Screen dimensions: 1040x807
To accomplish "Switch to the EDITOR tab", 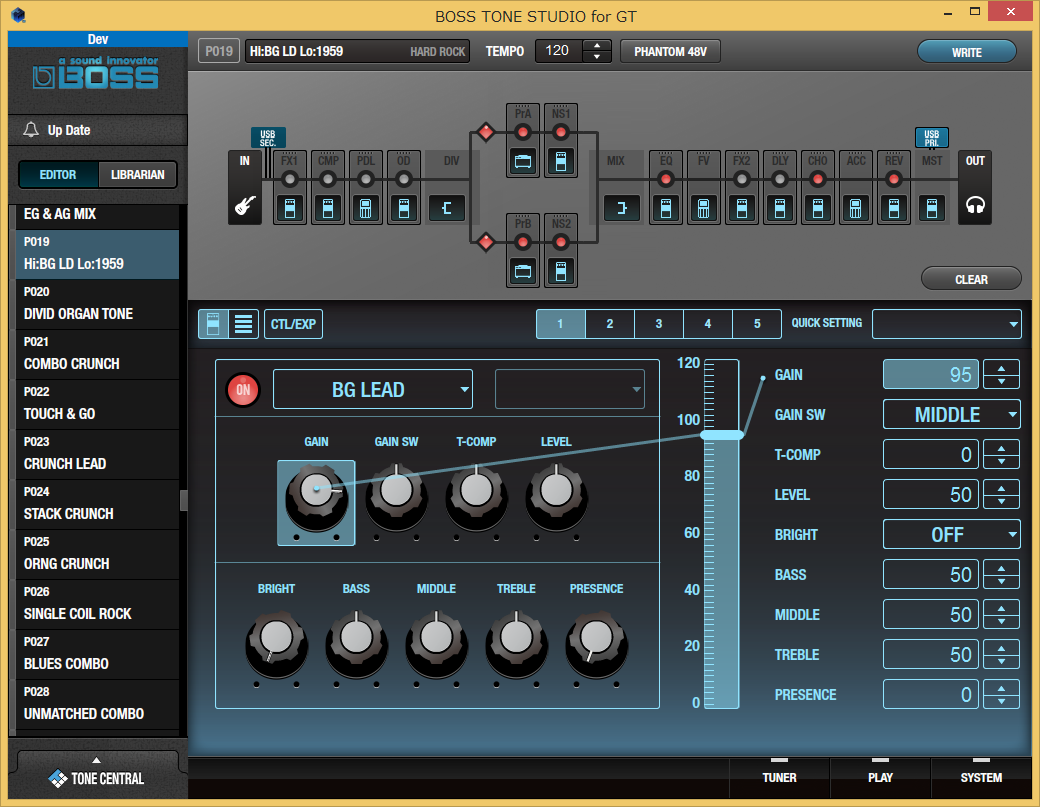I will tap(58, 175).
